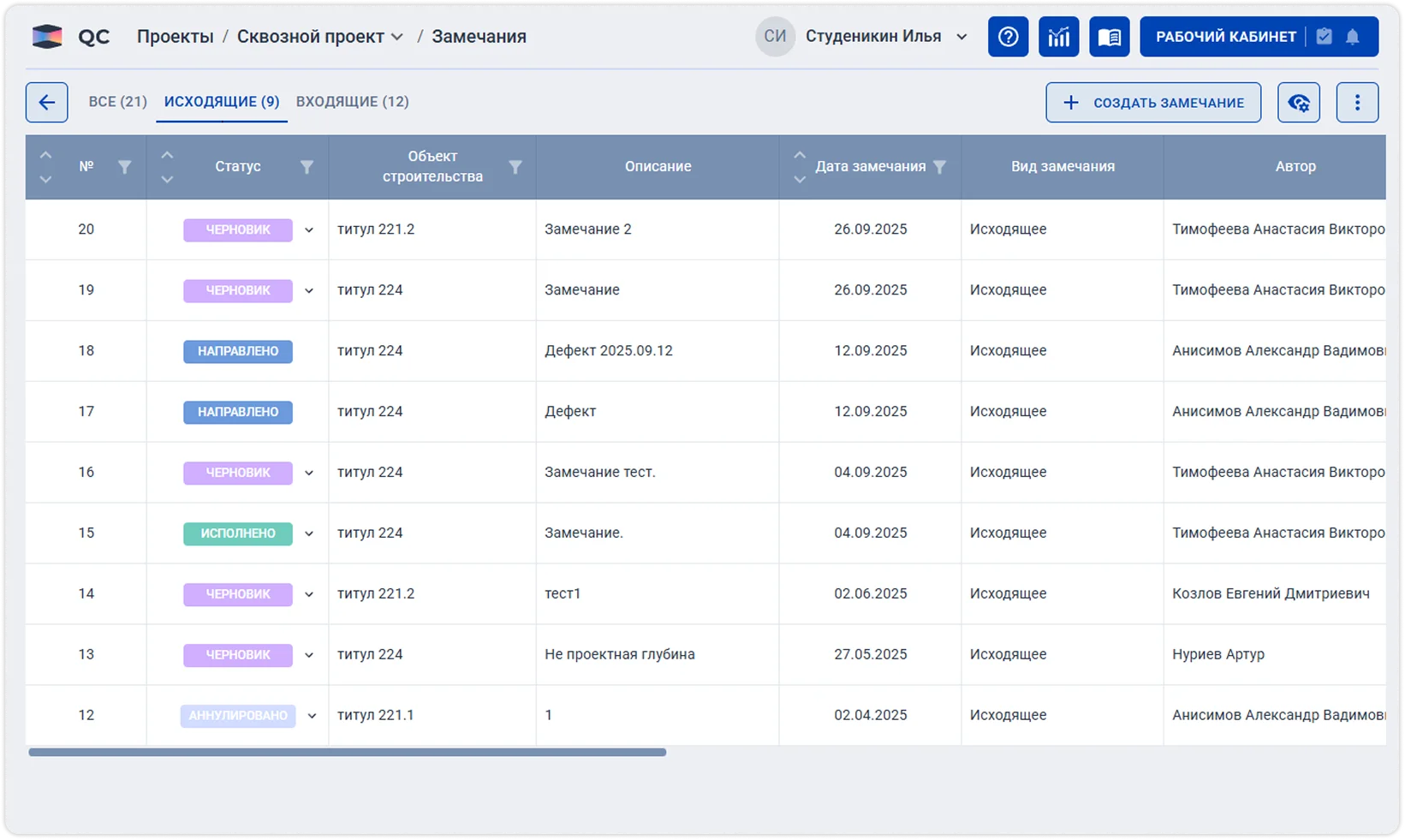
Task: Open the Рабочий кабинет button
Action: point(1225,37)
